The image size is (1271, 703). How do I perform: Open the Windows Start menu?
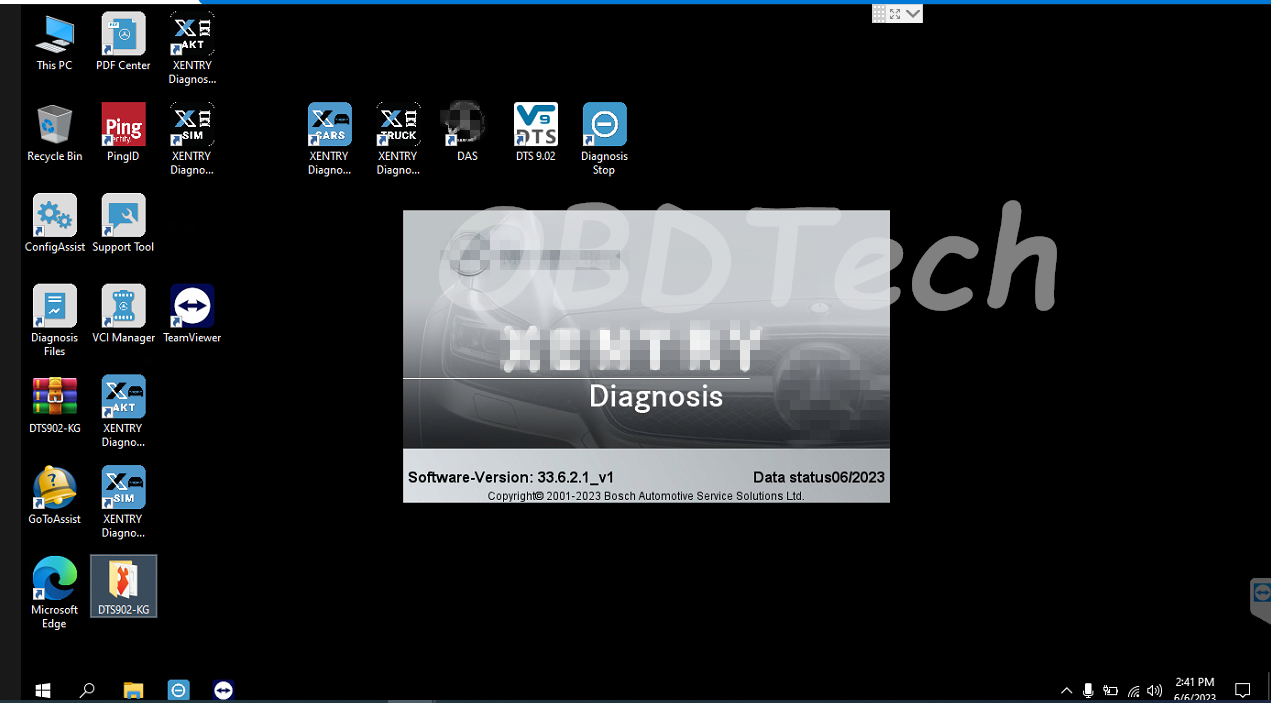(43, 690)
